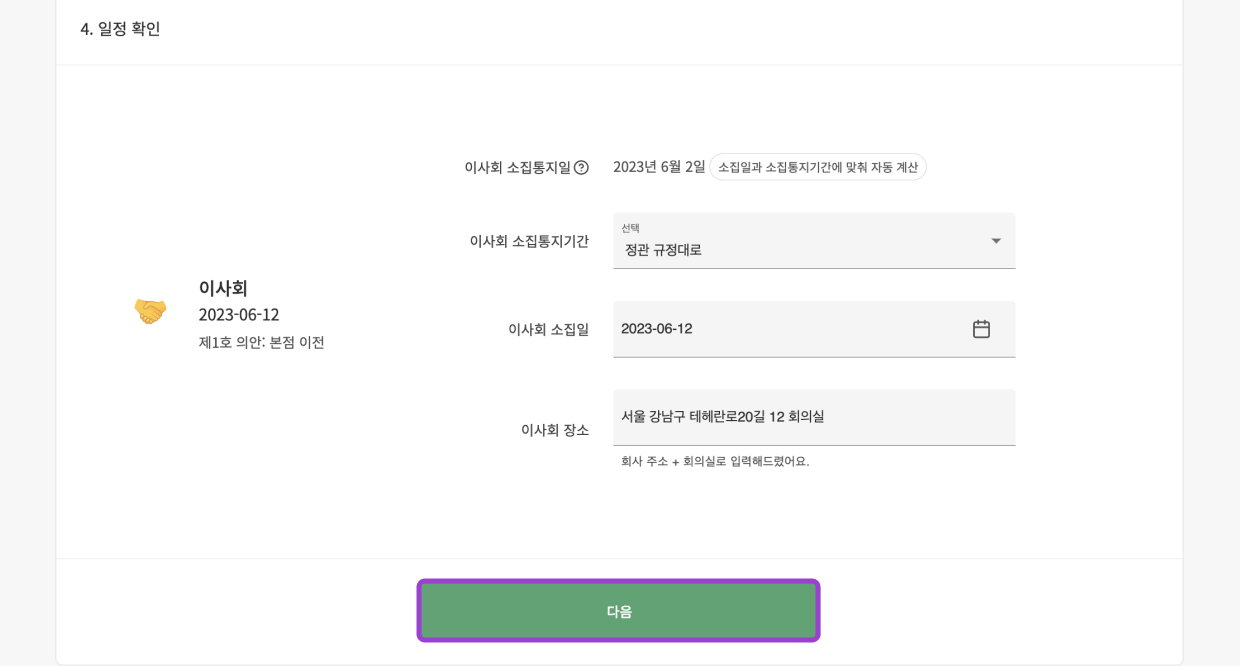
Task: Click the 선택 label in the dropdown
Action: [x=630, y=228]
